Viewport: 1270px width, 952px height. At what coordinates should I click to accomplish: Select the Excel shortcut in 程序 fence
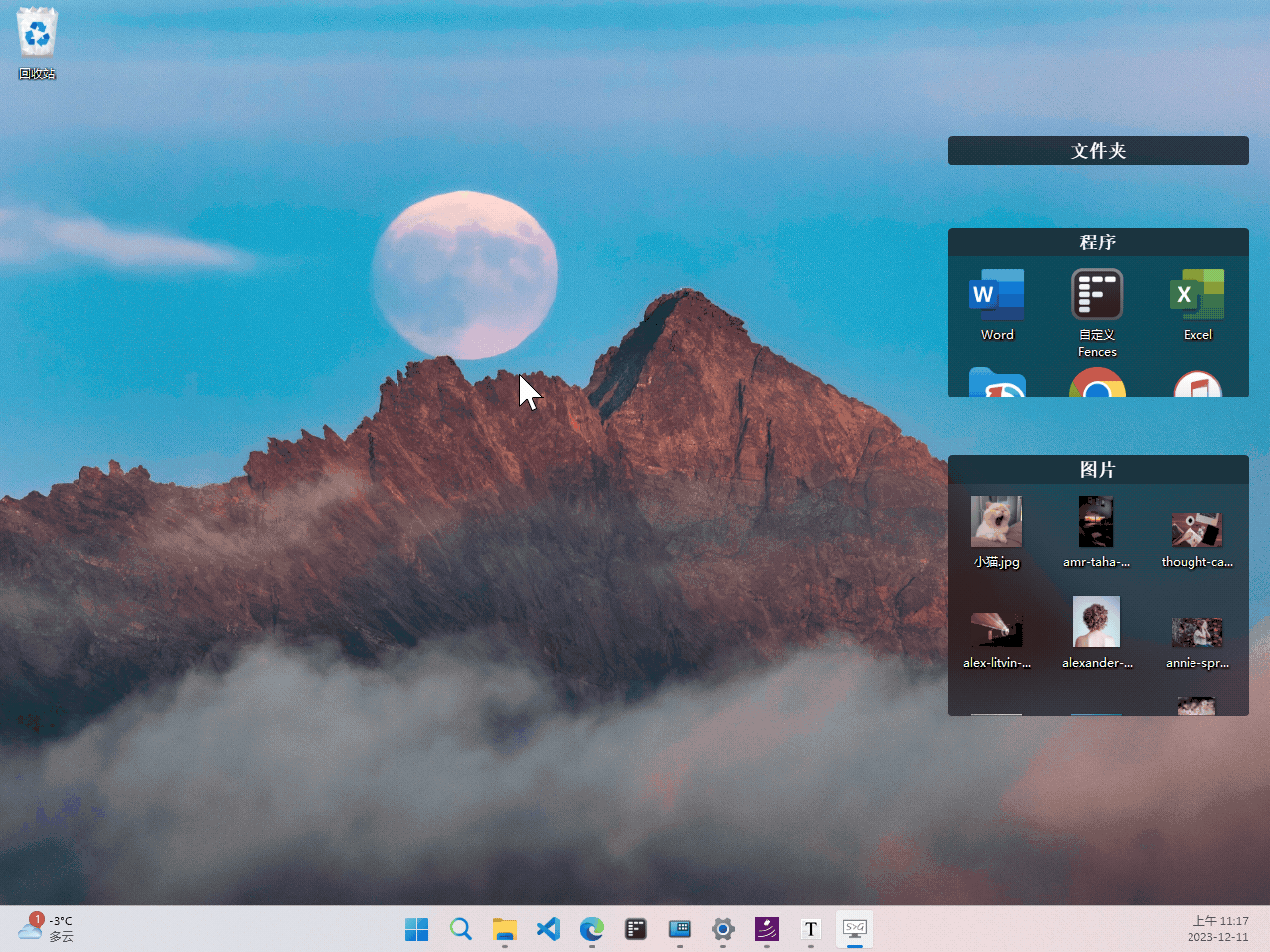click(1197, 305)
